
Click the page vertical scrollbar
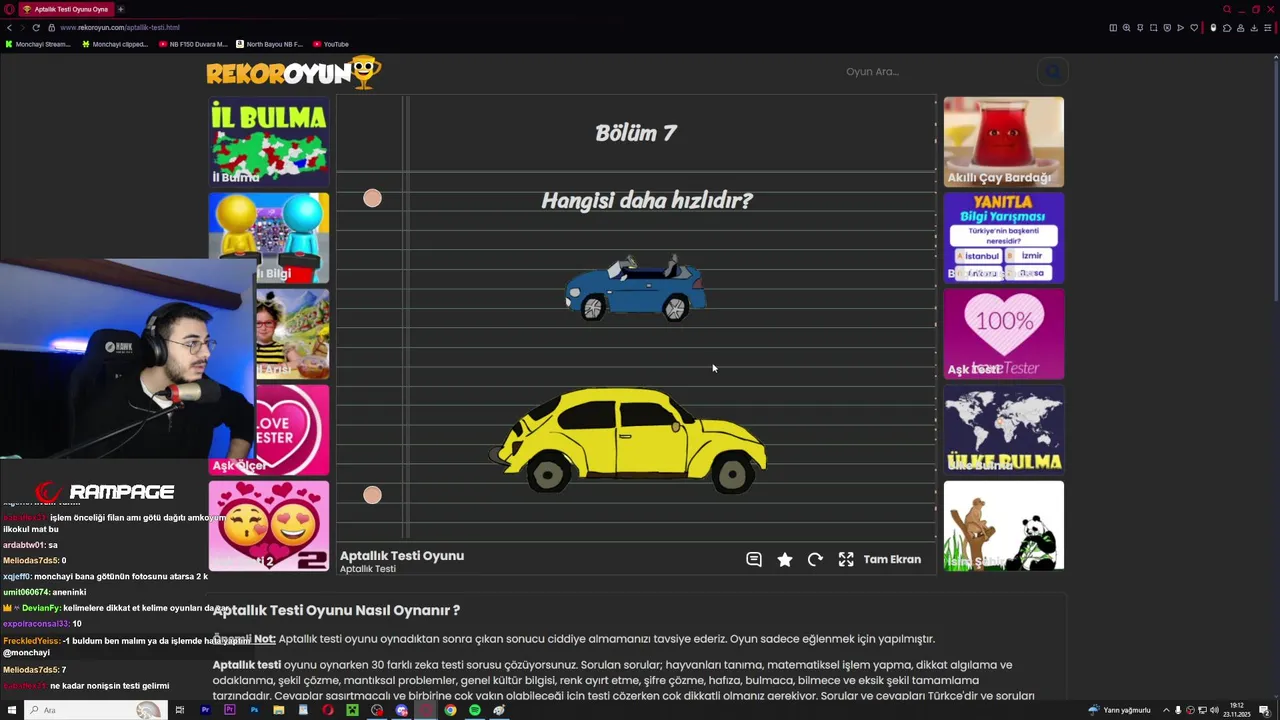pos(1276,180)
